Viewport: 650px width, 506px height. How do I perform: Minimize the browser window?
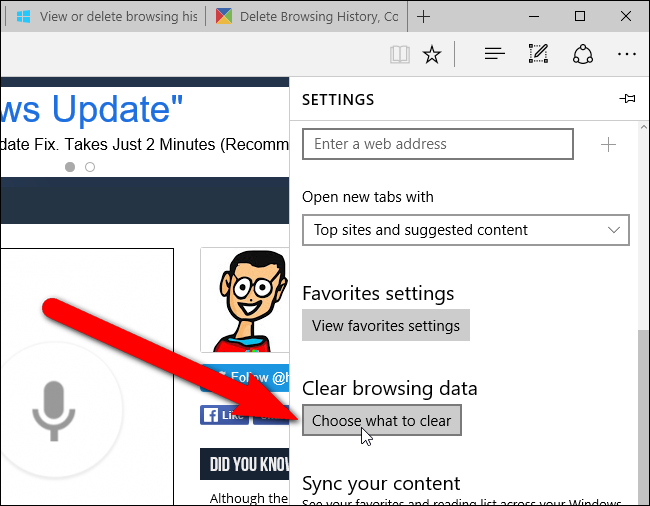[534, 17]
